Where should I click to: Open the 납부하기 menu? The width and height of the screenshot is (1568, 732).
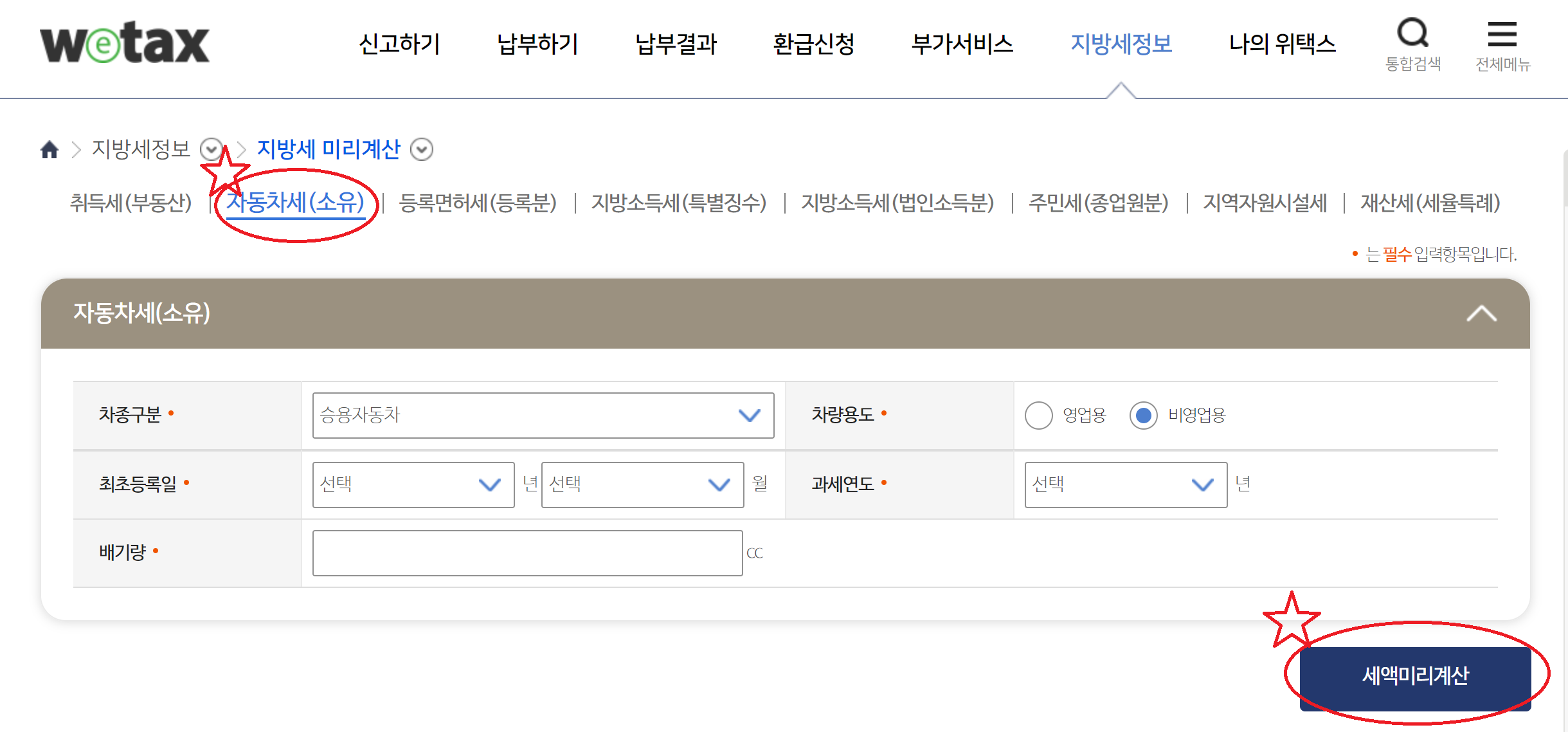coord(538,44)
